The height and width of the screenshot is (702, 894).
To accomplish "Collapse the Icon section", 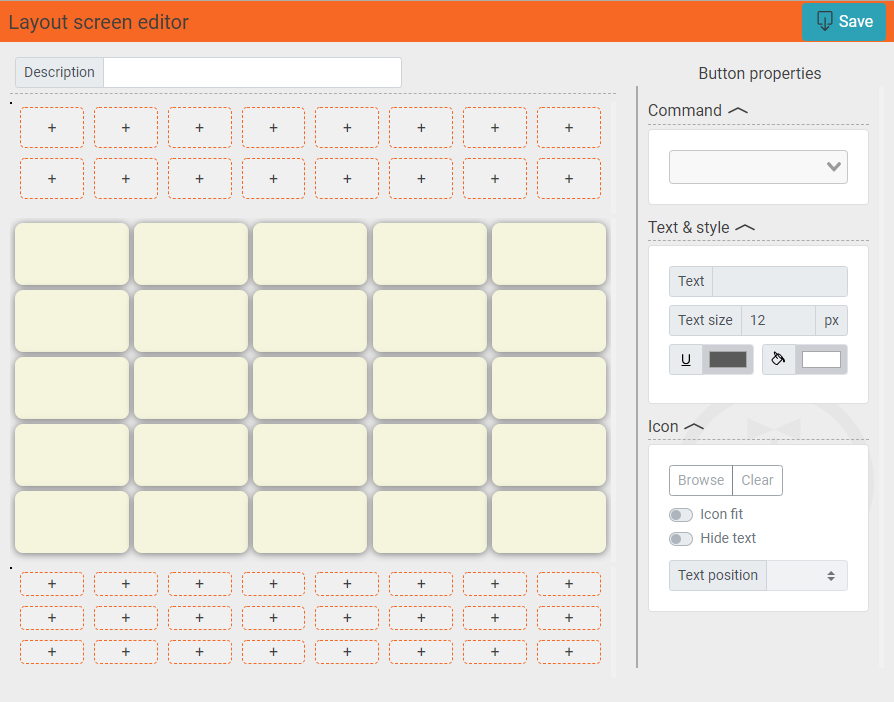I will [x=694, y=427].
